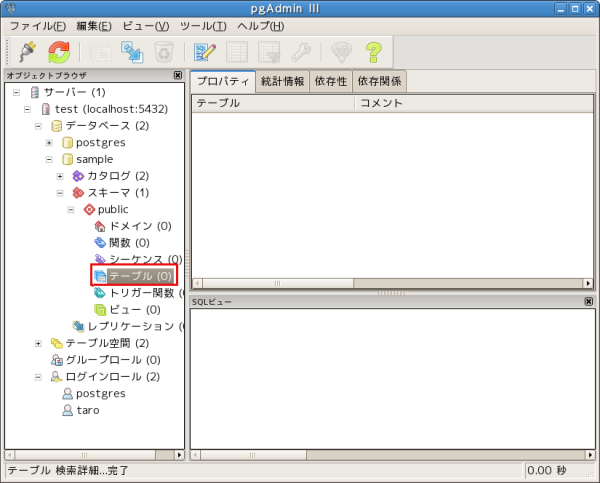Click the カタログ (2) catalog icon
Screen dimensions: 600x483
click(78, 176)
